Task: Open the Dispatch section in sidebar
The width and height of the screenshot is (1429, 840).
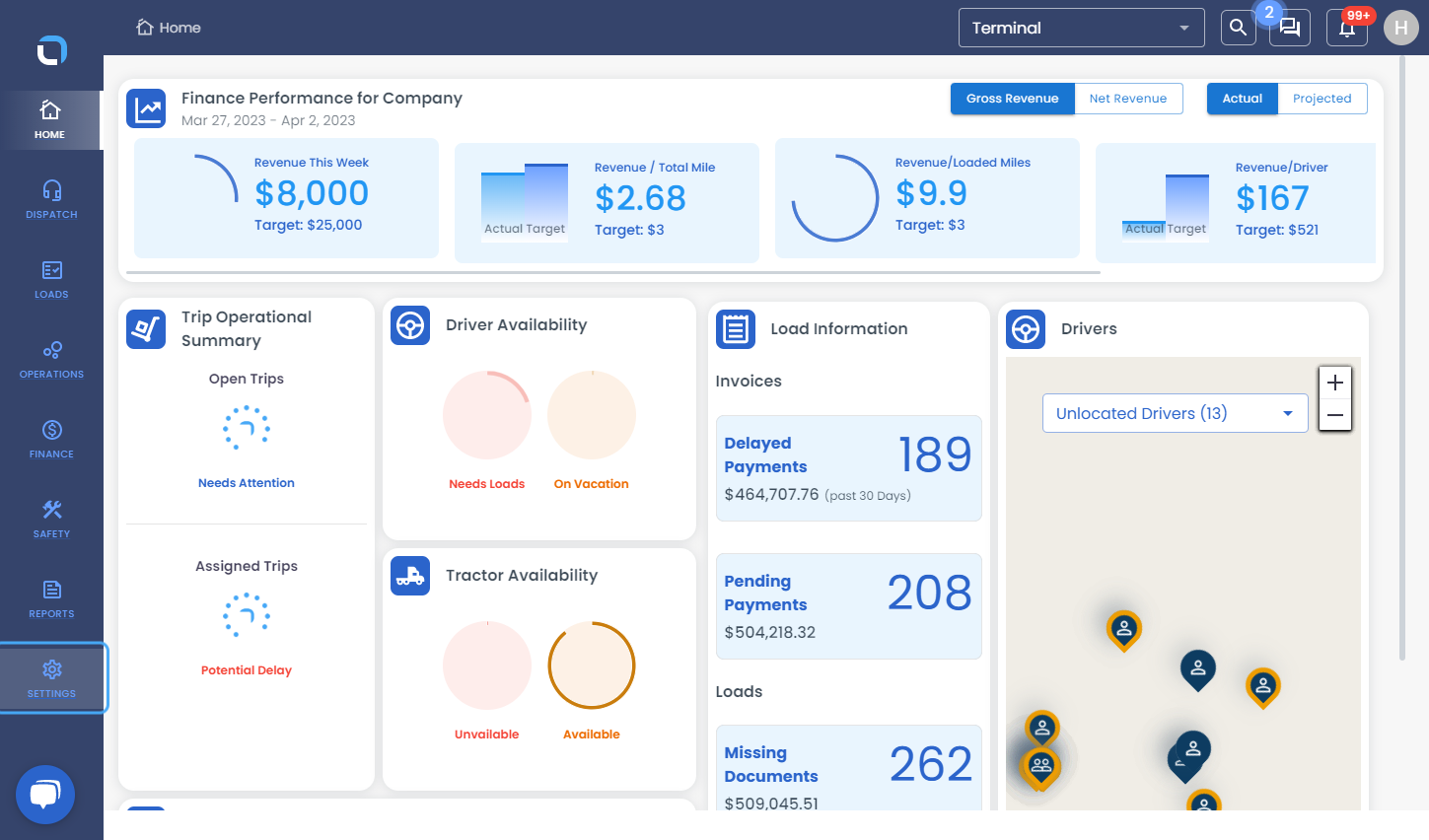Action: coord(51,199)
